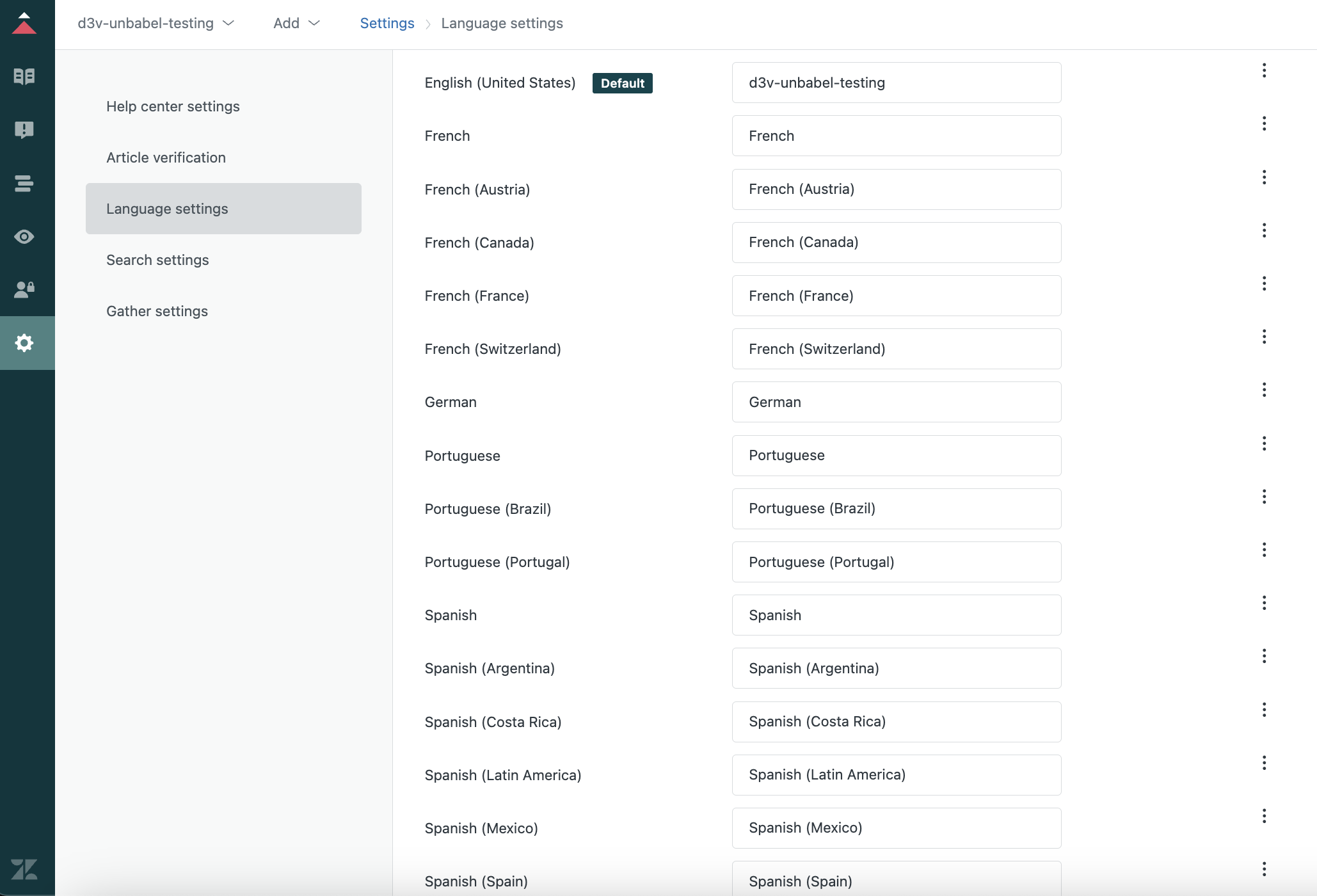Open the User permissions icon in sidebar
Viewport: 1317px width, 896px height.
click(x=24, y=290)
